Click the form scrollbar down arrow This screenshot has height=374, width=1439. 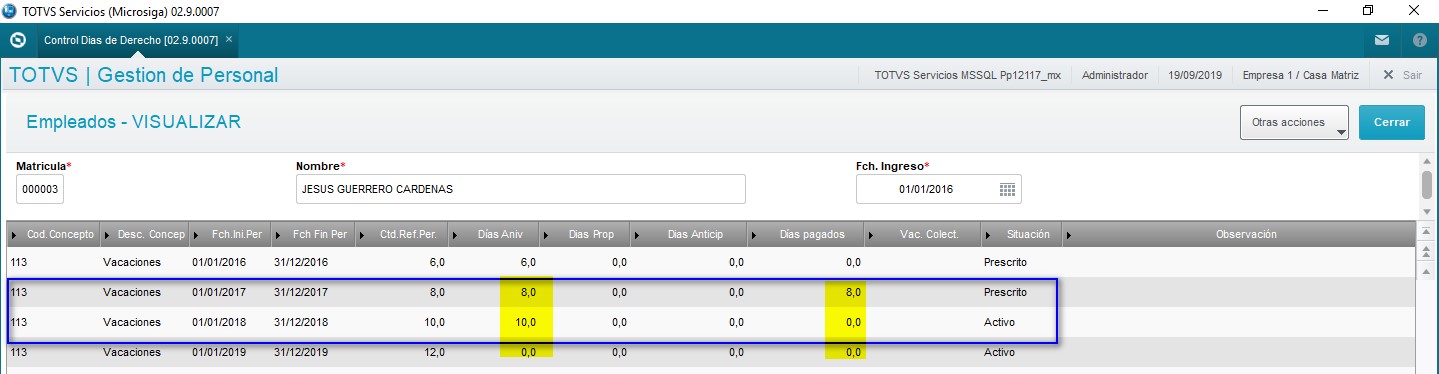(x=1427, y=211)
